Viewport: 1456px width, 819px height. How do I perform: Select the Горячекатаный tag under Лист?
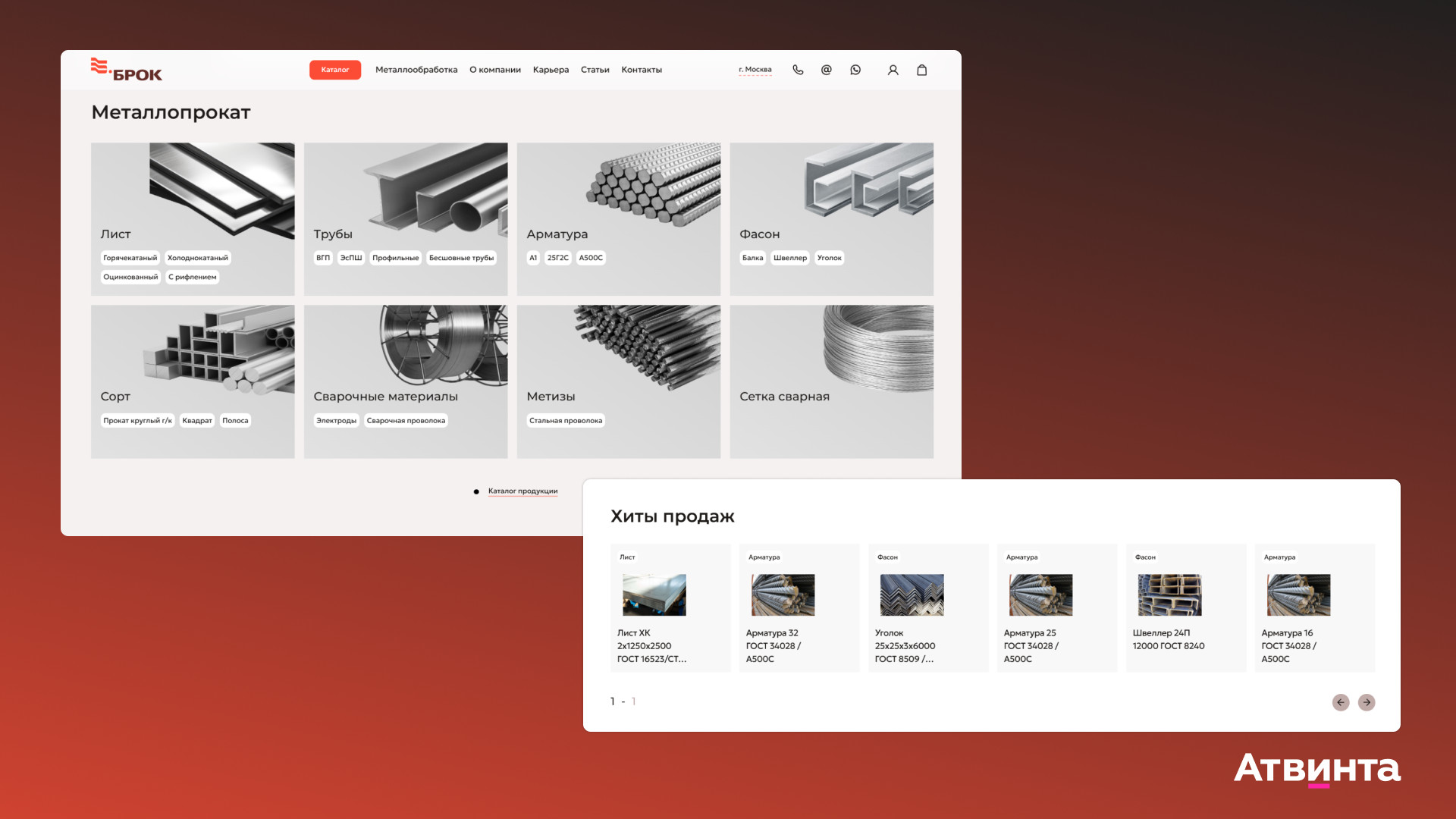[130, 258]
